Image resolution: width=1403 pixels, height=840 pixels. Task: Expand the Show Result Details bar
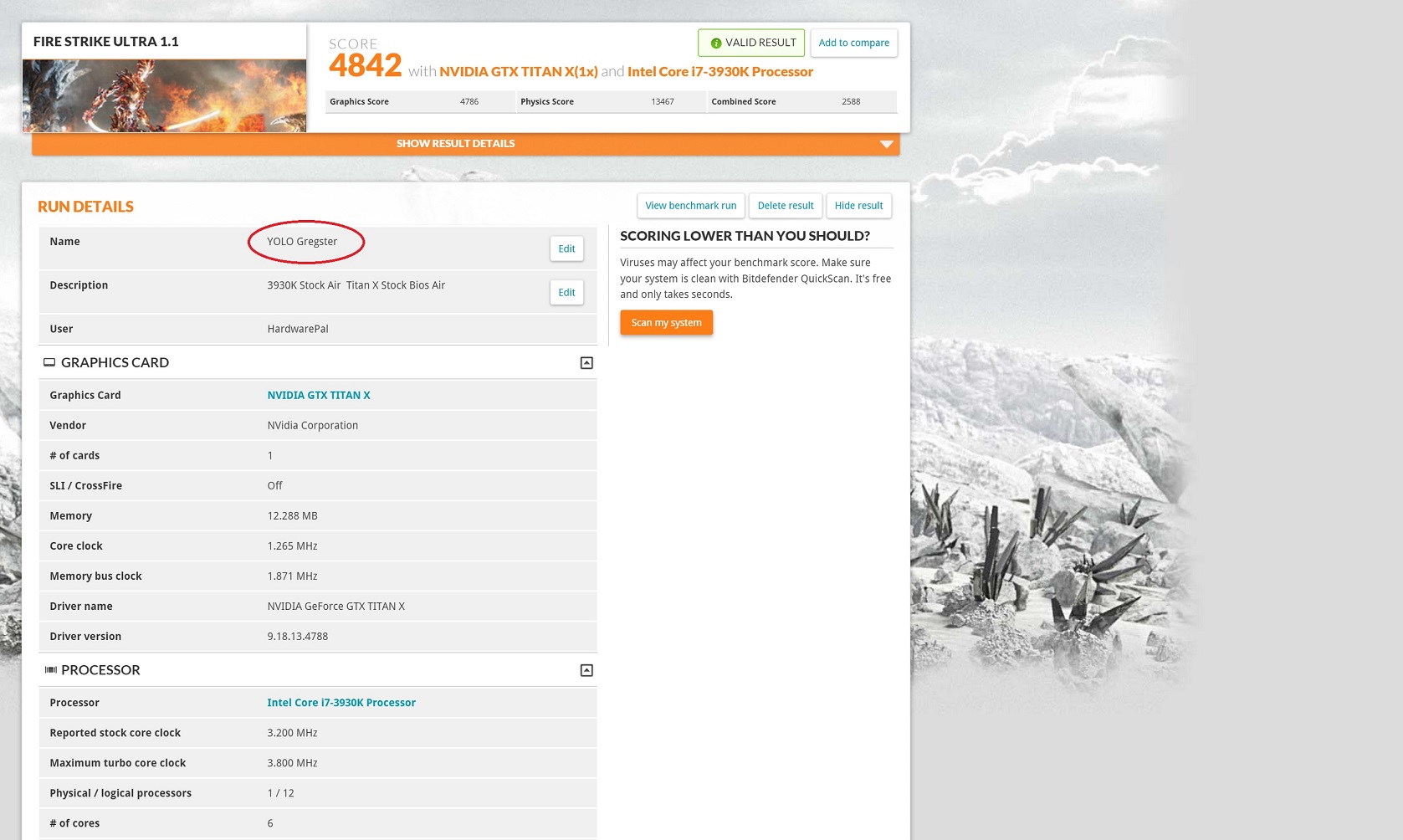(466, 144)
